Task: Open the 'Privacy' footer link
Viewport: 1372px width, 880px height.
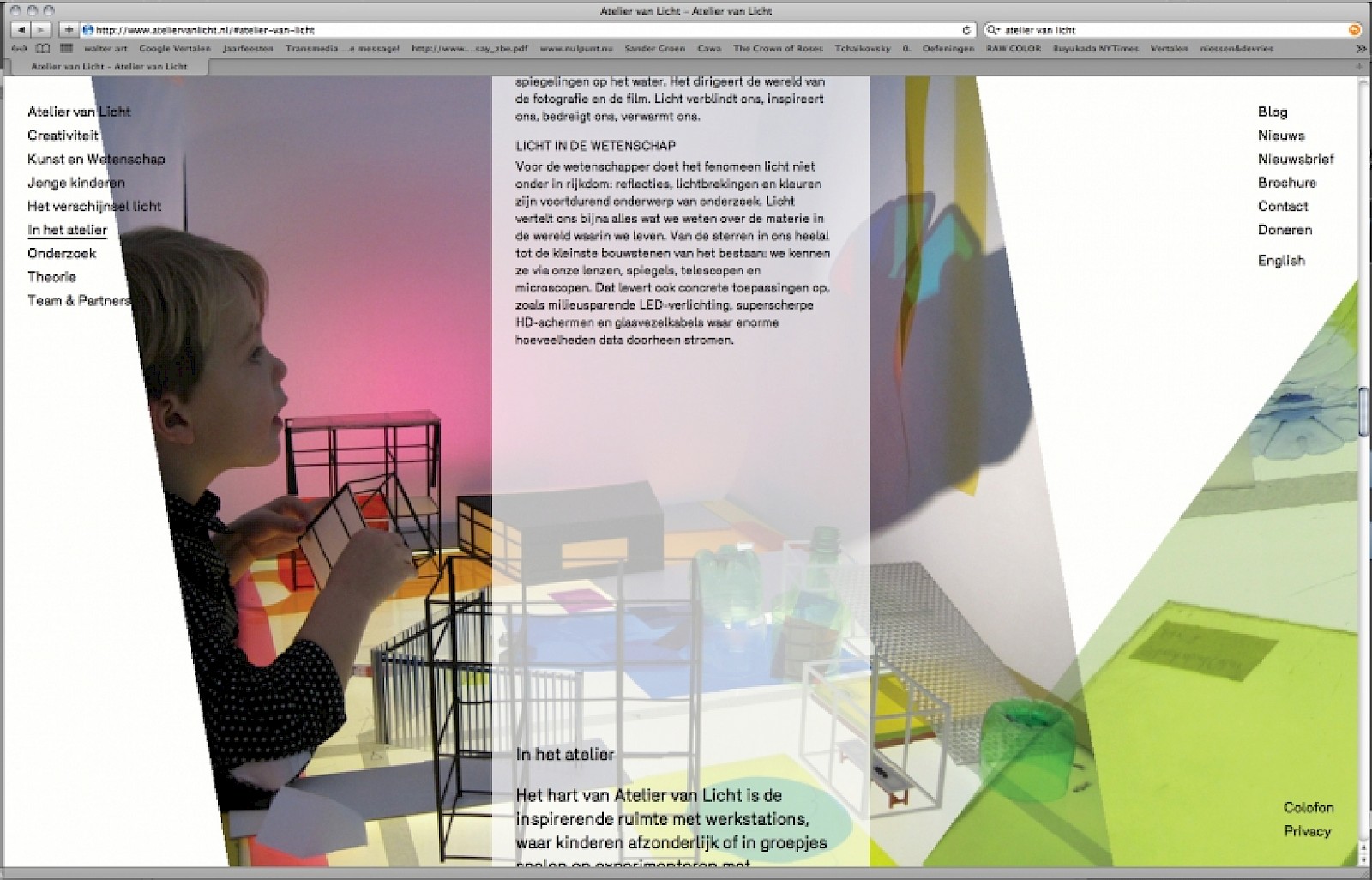Action: (1308, 831)
